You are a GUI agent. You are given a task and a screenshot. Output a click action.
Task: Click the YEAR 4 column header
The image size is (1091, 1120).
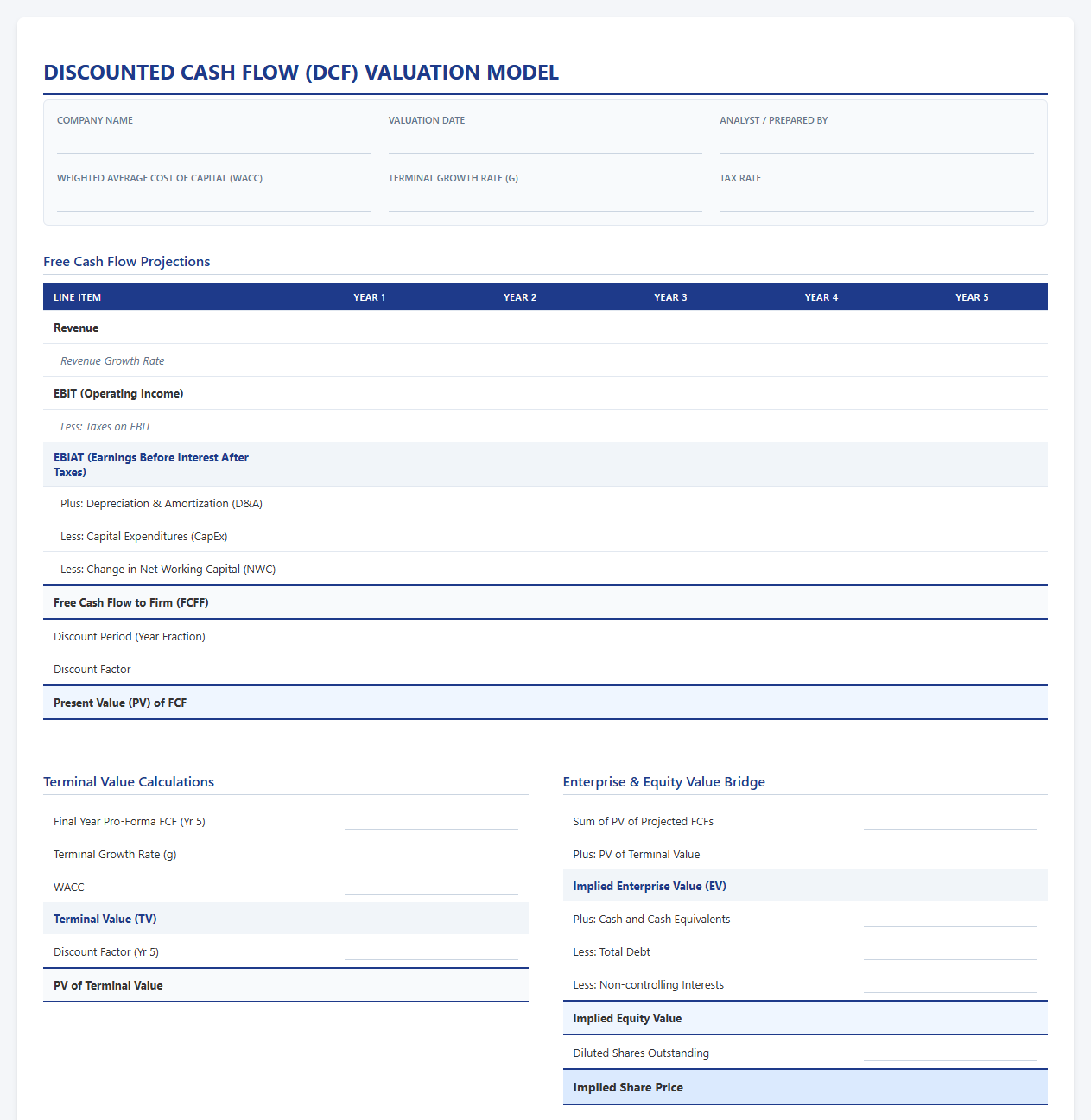(821, 297)
